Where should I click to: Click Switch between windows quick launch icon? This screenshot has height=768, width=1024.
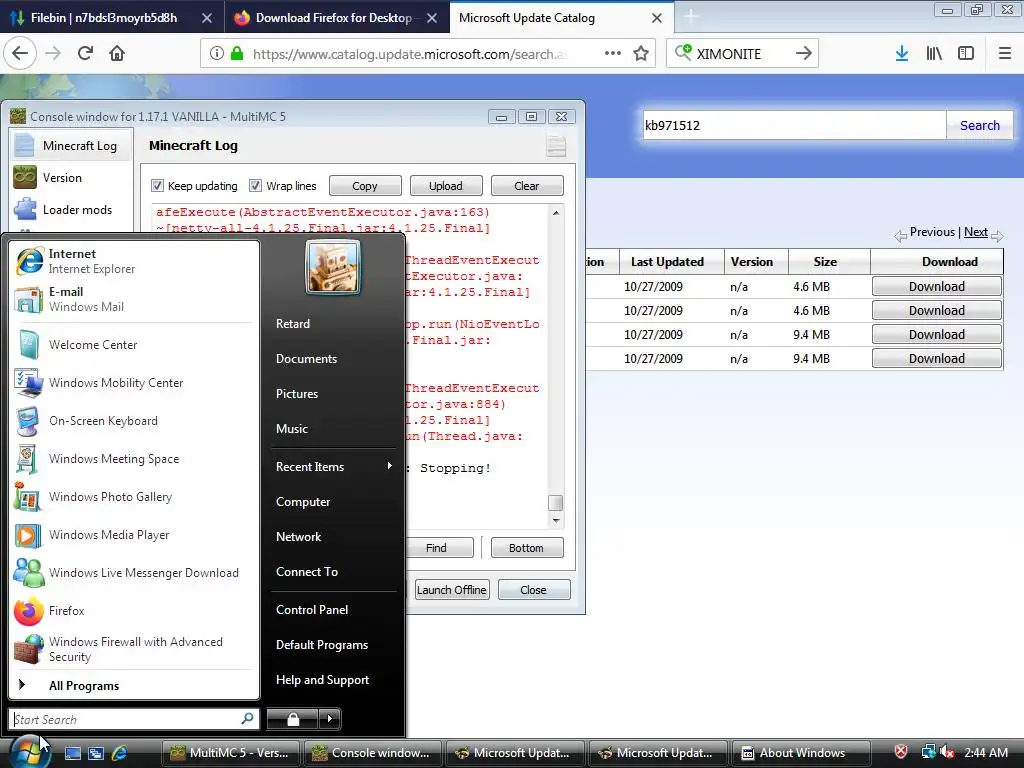[x=96, y=753]
